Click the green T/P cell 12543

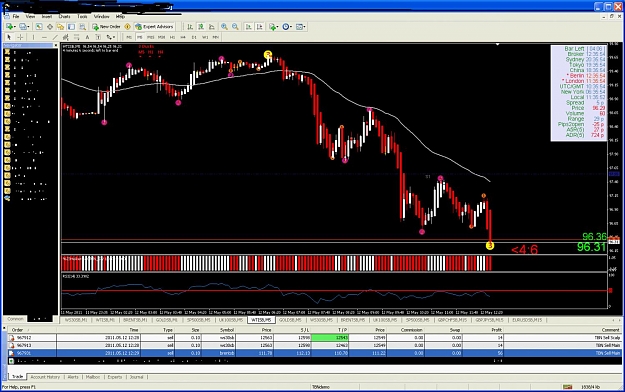click(330, 337)
